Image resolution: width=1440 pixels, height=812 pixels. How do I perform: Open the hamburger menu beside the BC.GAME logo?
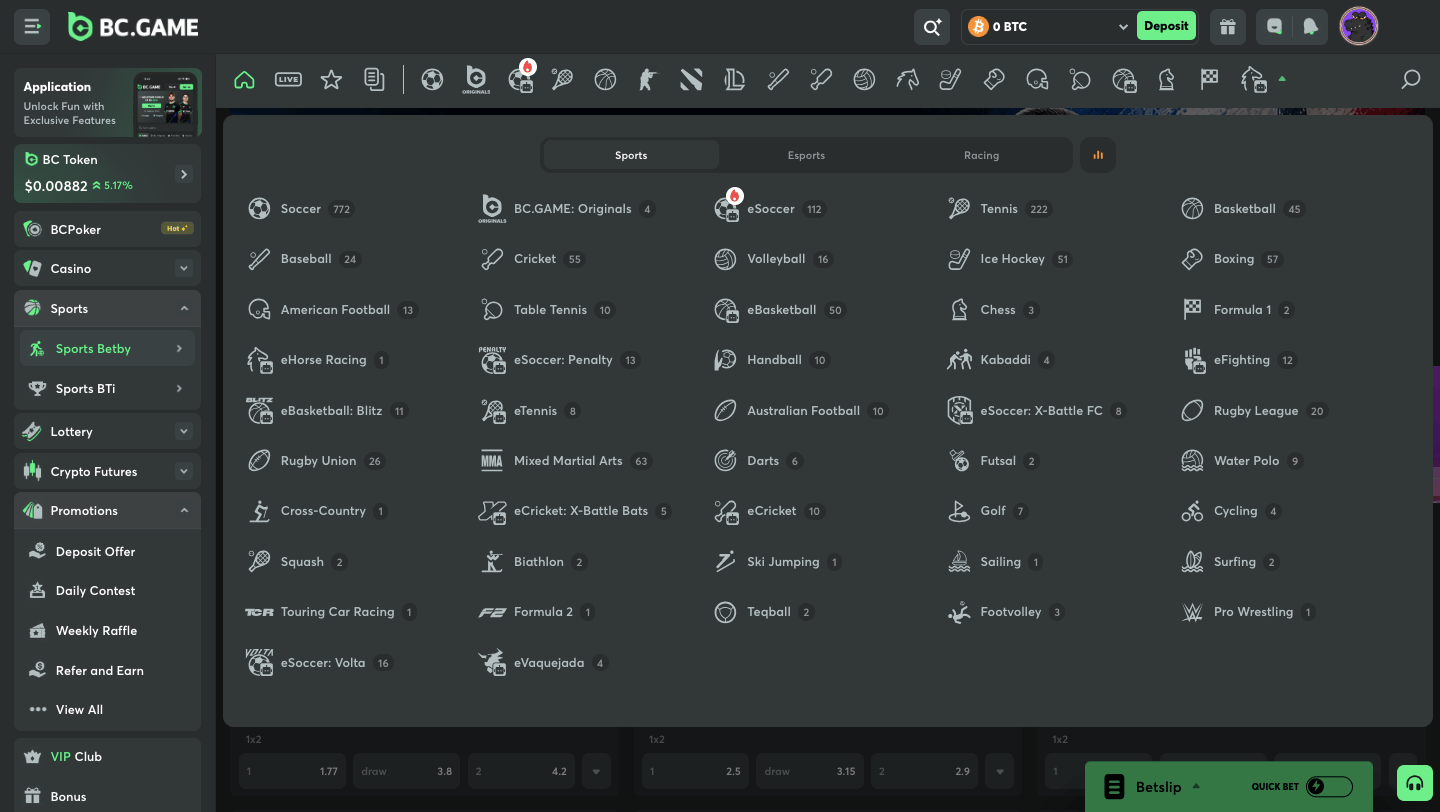click(x=32, y=27)
